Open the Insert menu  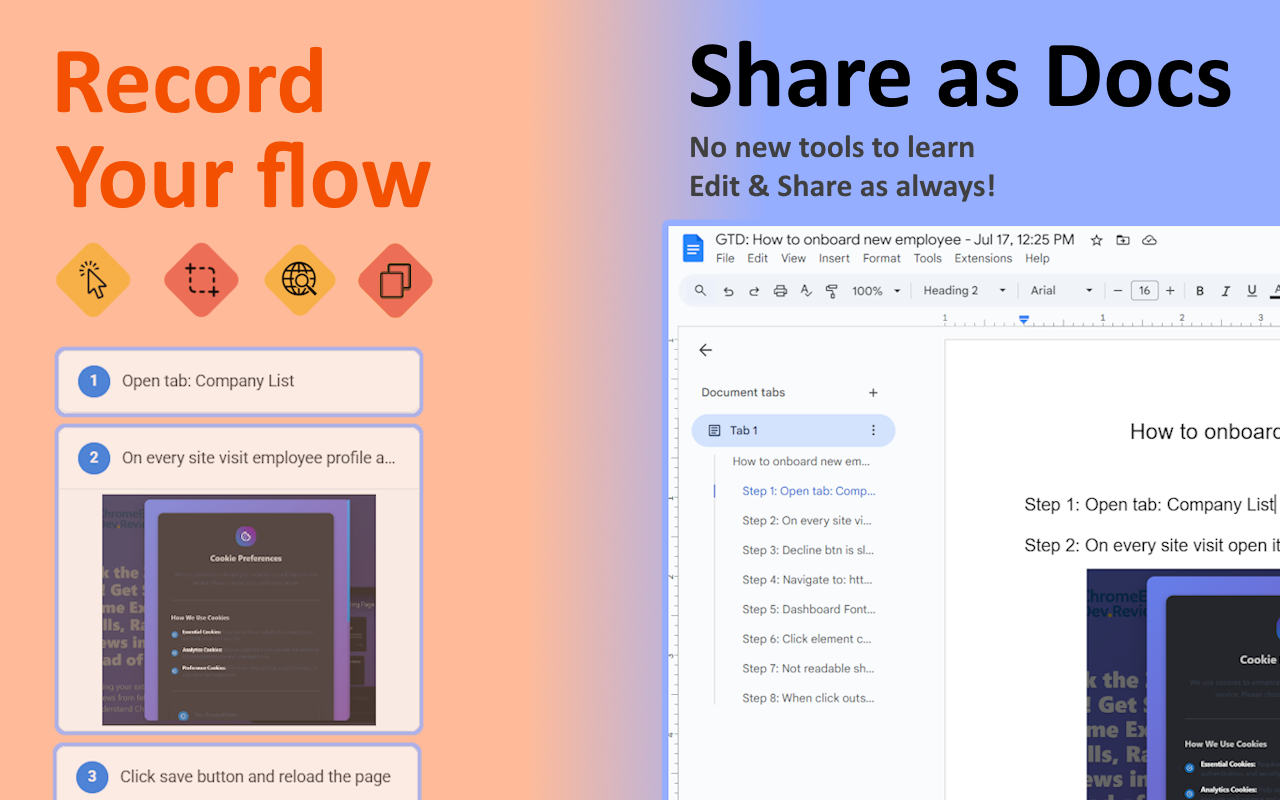coord(834,258)
